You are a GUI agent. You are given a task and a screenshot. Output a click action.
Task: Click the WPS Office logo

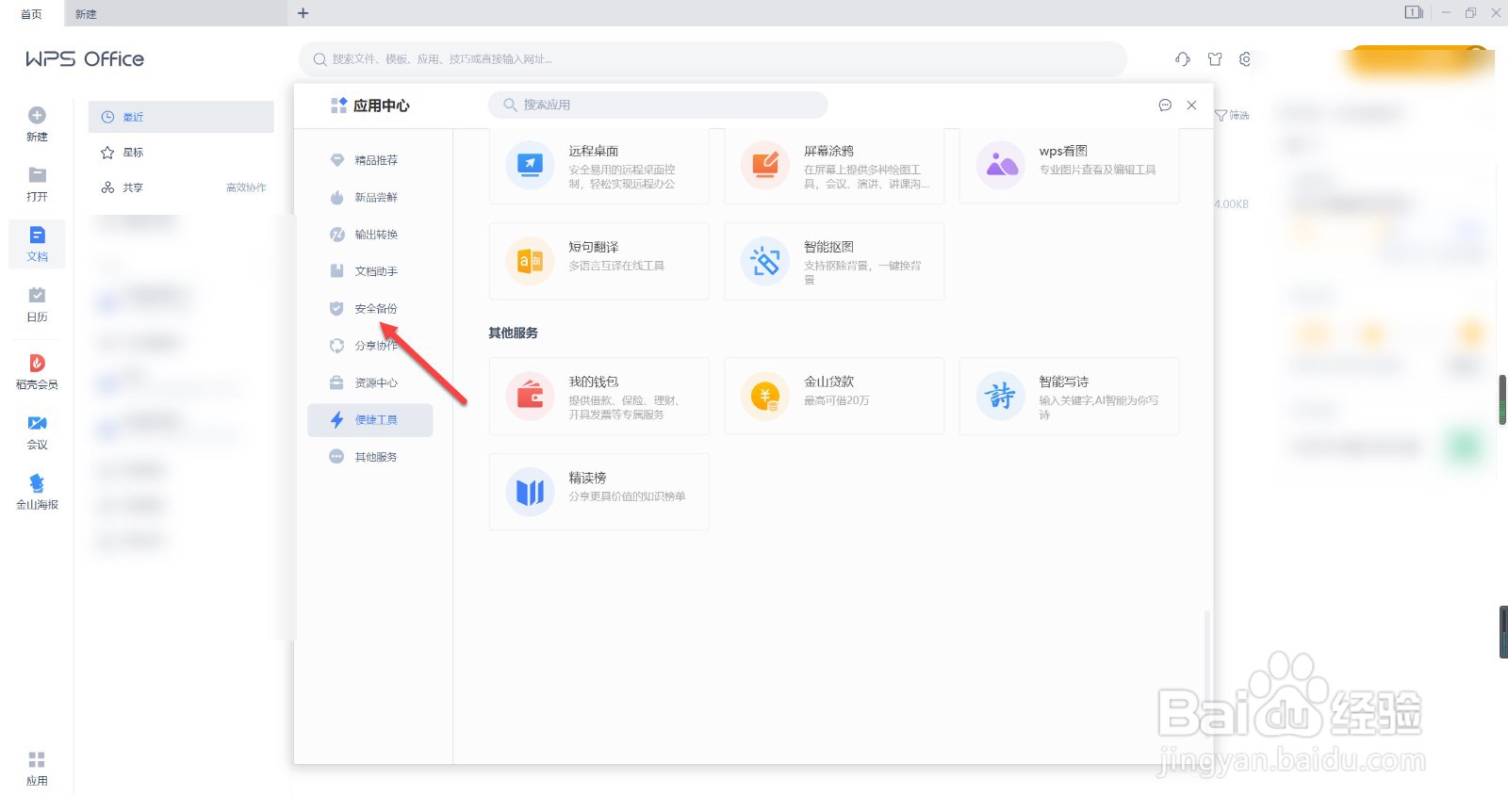pos(85,58)
